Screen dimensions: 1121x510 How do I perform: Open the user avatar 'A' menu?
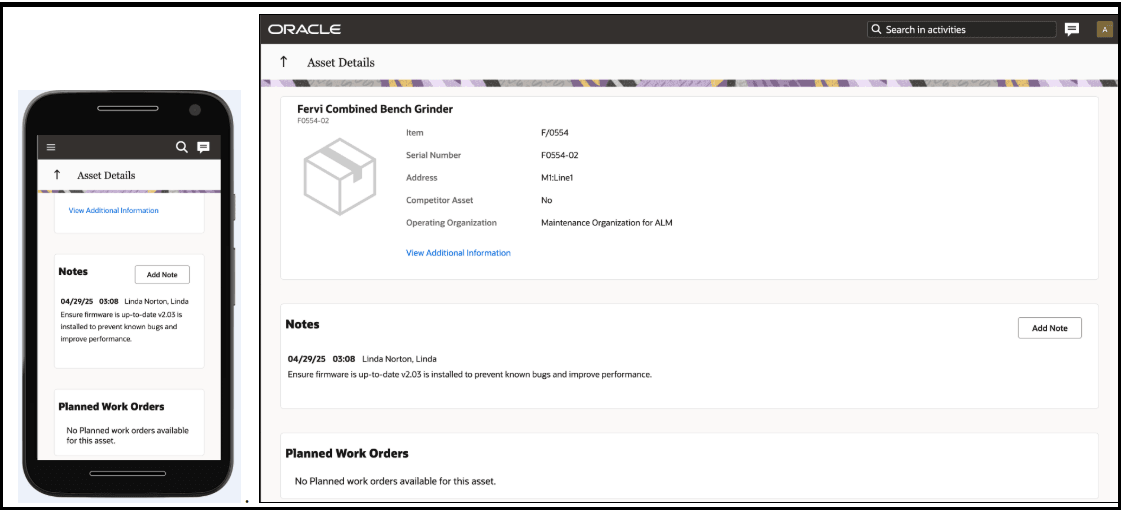point(1105,29)
